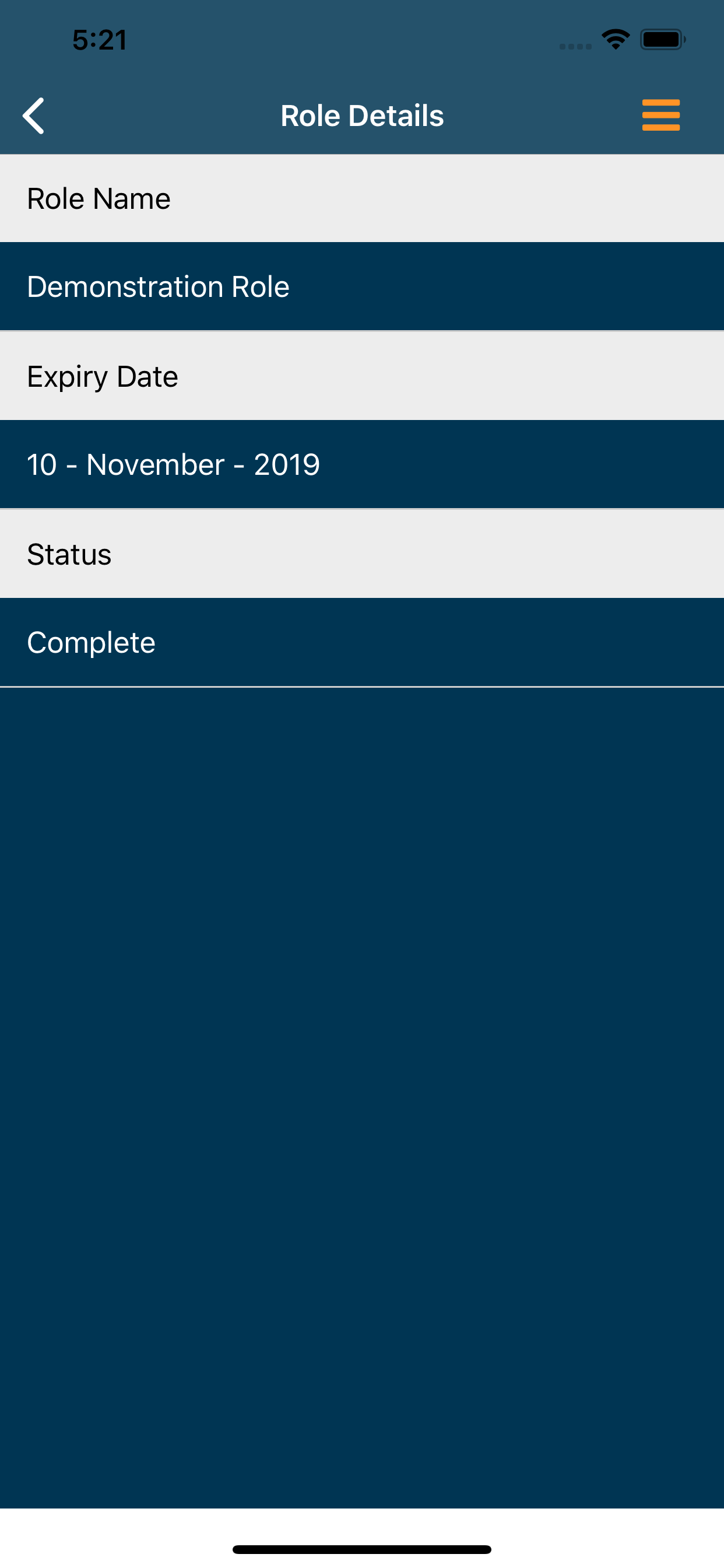724x1568 pixels.
Task: Tap the word Role in header title
Action: click(x=310, y=116)
